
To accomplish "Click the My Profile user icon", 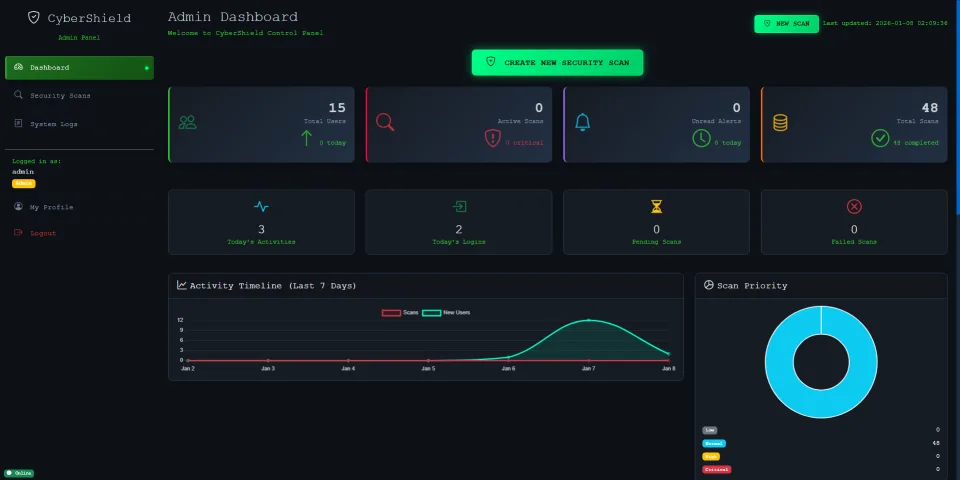I will pyautogui.click(x=18, y=206).
